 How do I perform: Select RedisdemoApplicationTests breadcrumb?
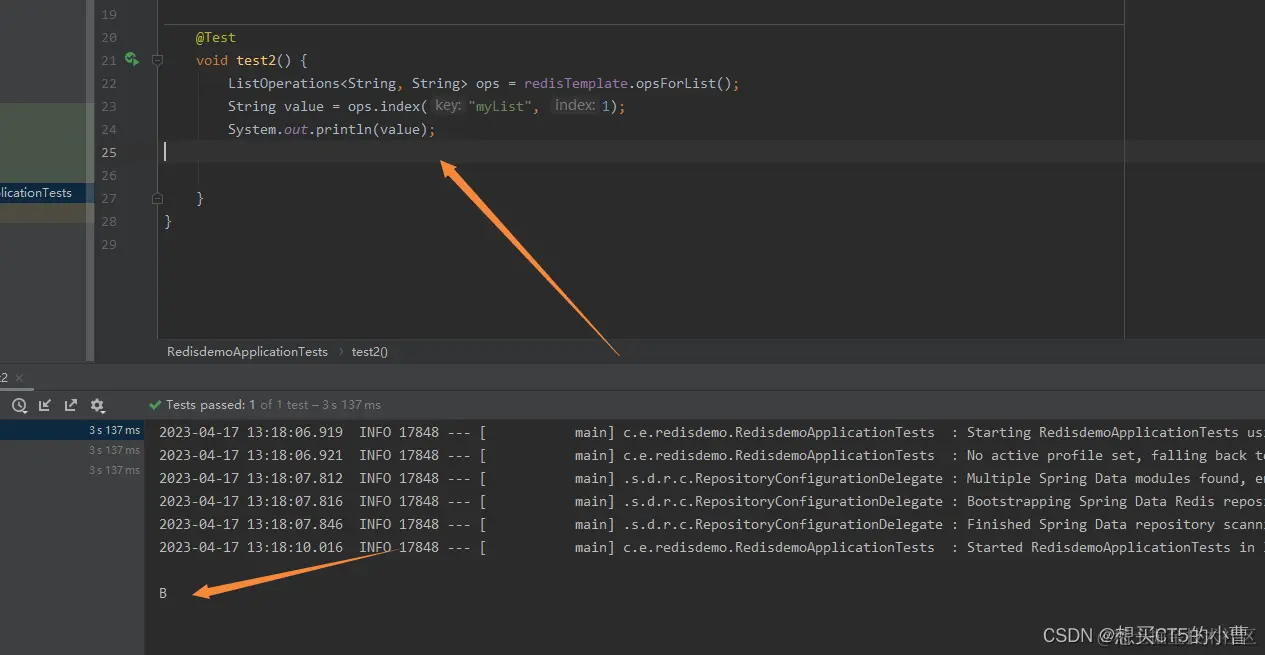click(x=247, y=352)
